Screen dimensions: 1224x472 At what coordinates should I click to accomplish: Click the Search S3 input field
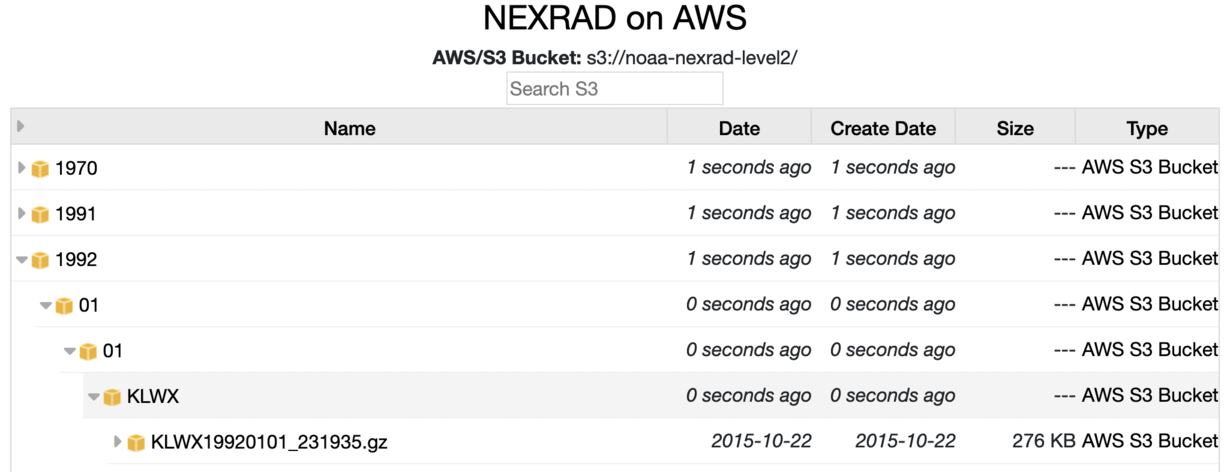(614, 88)
